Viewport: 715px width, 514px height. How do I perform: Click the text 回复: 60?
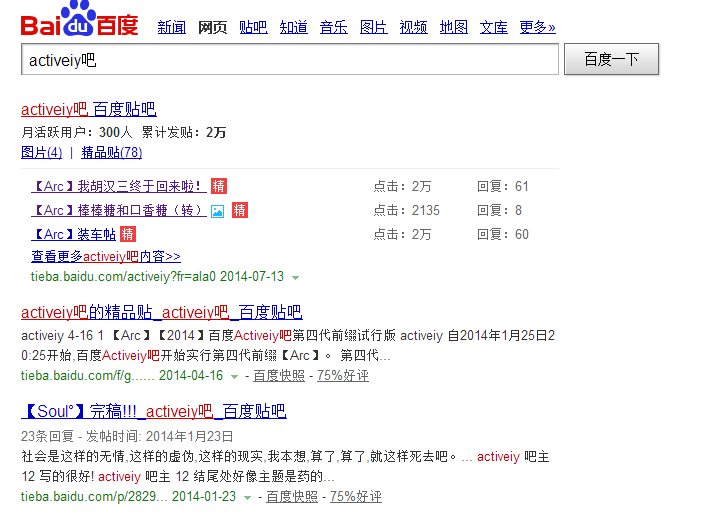pyautogui.click(x=503, y=234)
